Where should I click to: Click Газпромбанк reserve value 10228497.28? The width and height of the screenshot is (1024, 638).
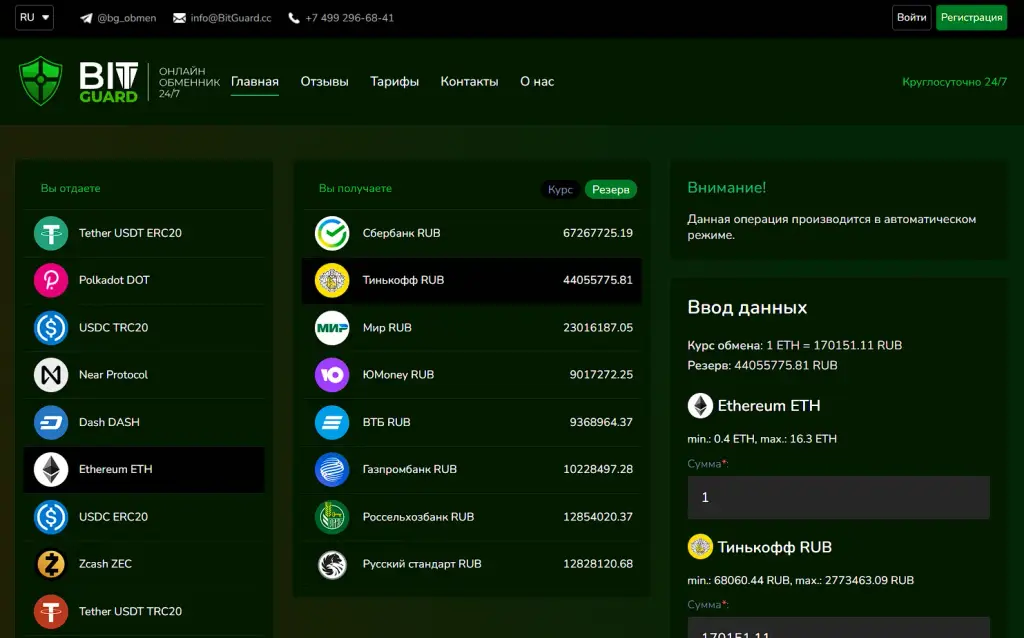598,470
